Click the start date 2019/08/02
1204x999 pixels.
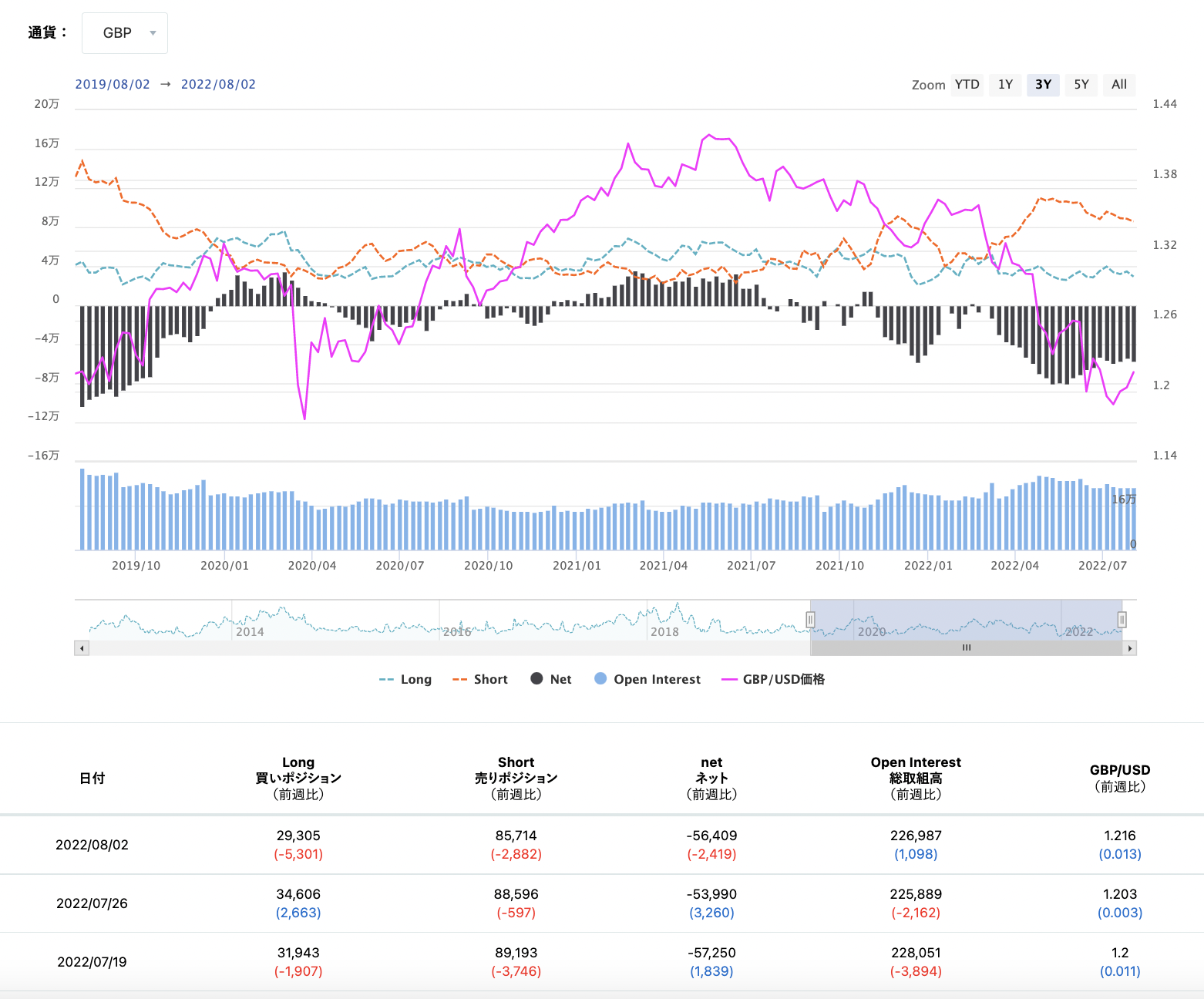[113, 85]
